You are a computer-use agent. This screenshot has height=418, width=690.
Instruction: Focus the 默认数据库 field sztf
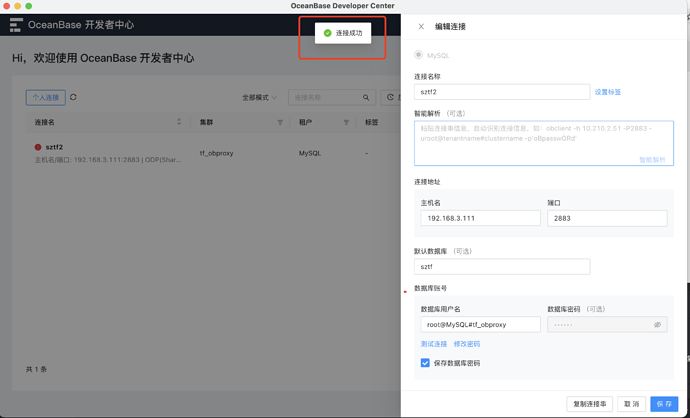[x=502, y=267]
